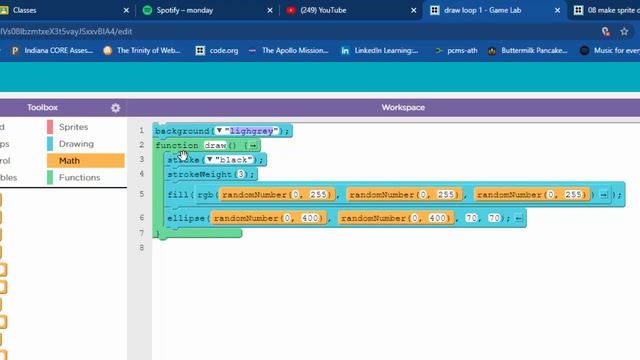Click the arrow at end of rgb block
640x360 pixels.
click(604, 195)
